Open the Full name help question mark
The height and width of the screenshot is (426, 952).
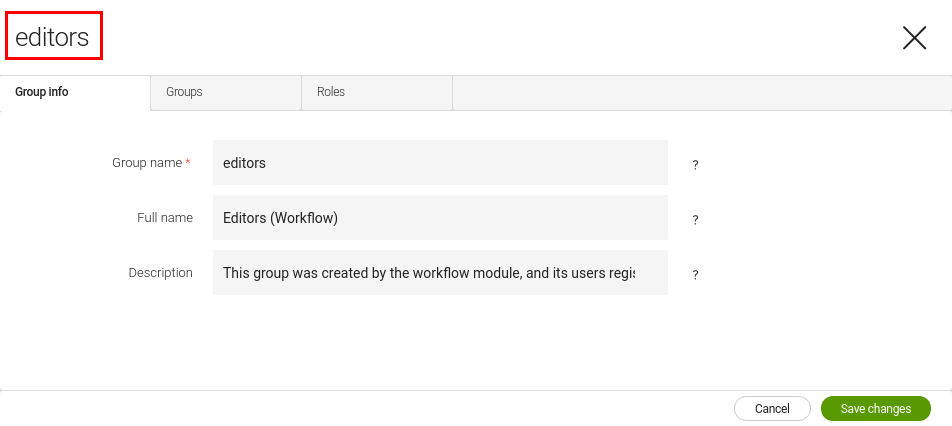(695, 220)
